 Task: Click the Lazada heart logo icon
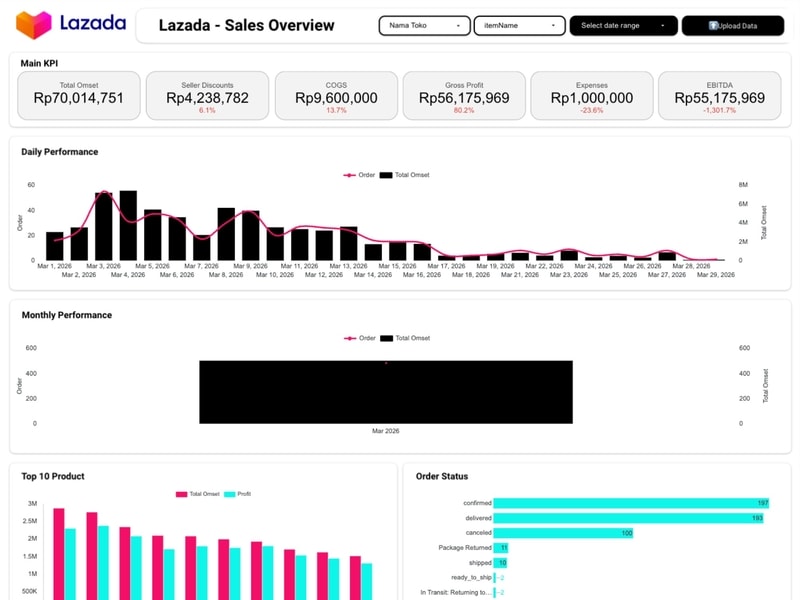[35, 24]
